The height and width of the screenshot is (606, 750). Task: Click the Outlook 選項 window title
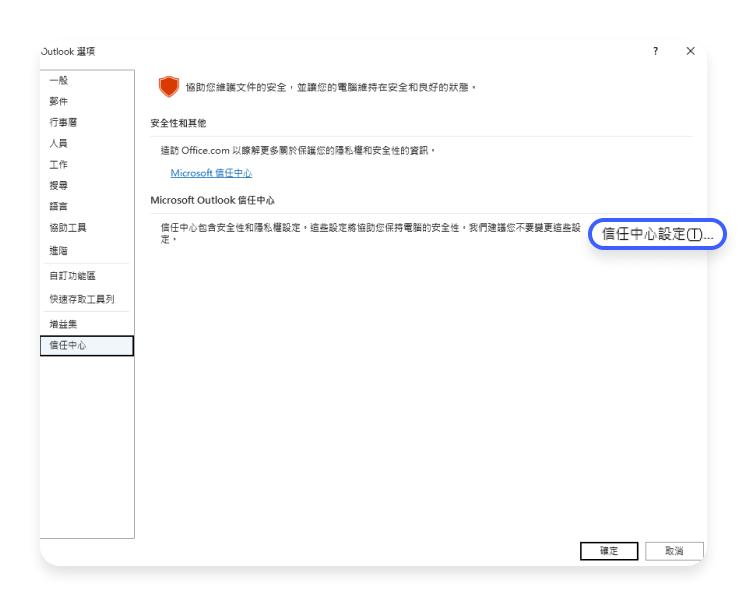click(68, 52)
